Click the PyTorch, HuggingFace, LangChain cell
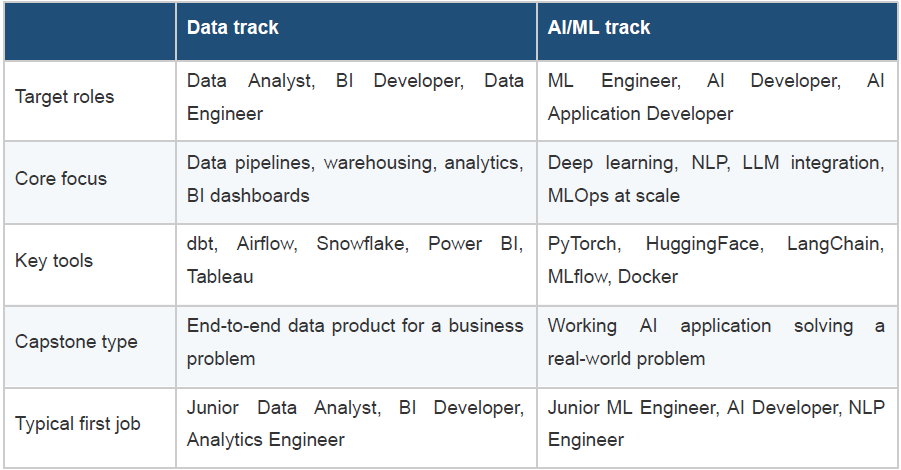The width and height of the screenshot is (901, 470). click(717, 265)
